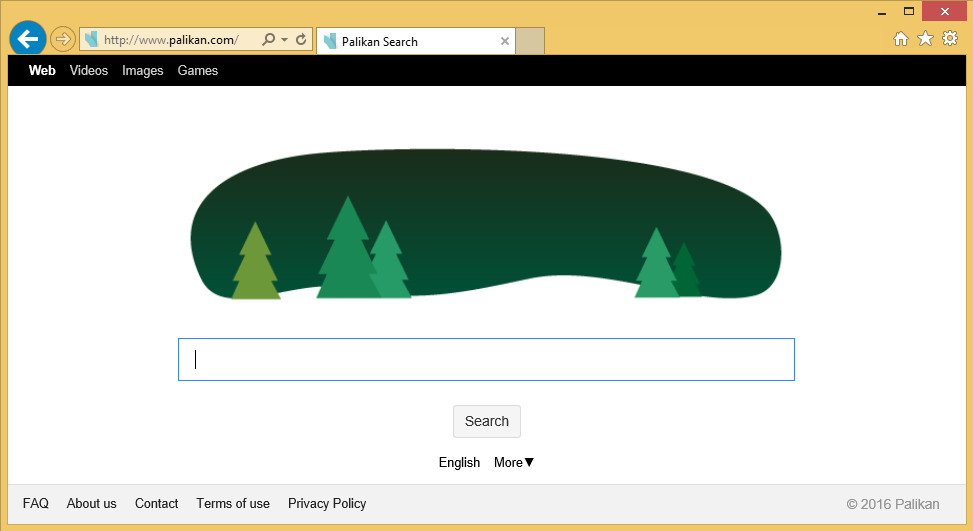
Task: Open Favorites star icon
Action: [925, 39]
